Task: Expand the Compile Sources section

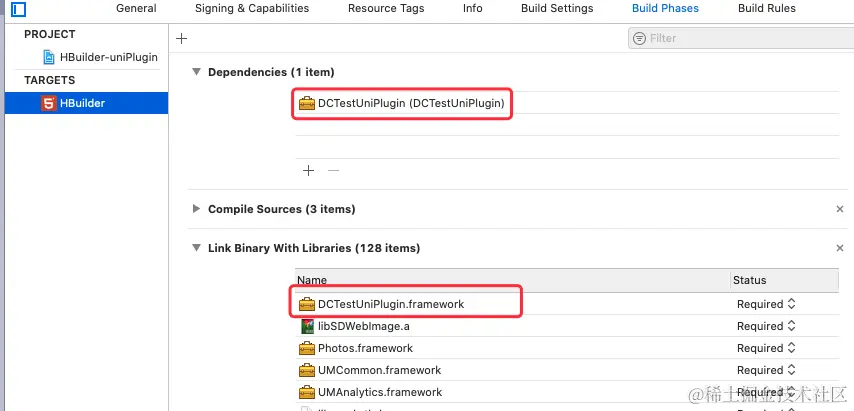Action: 196,209
